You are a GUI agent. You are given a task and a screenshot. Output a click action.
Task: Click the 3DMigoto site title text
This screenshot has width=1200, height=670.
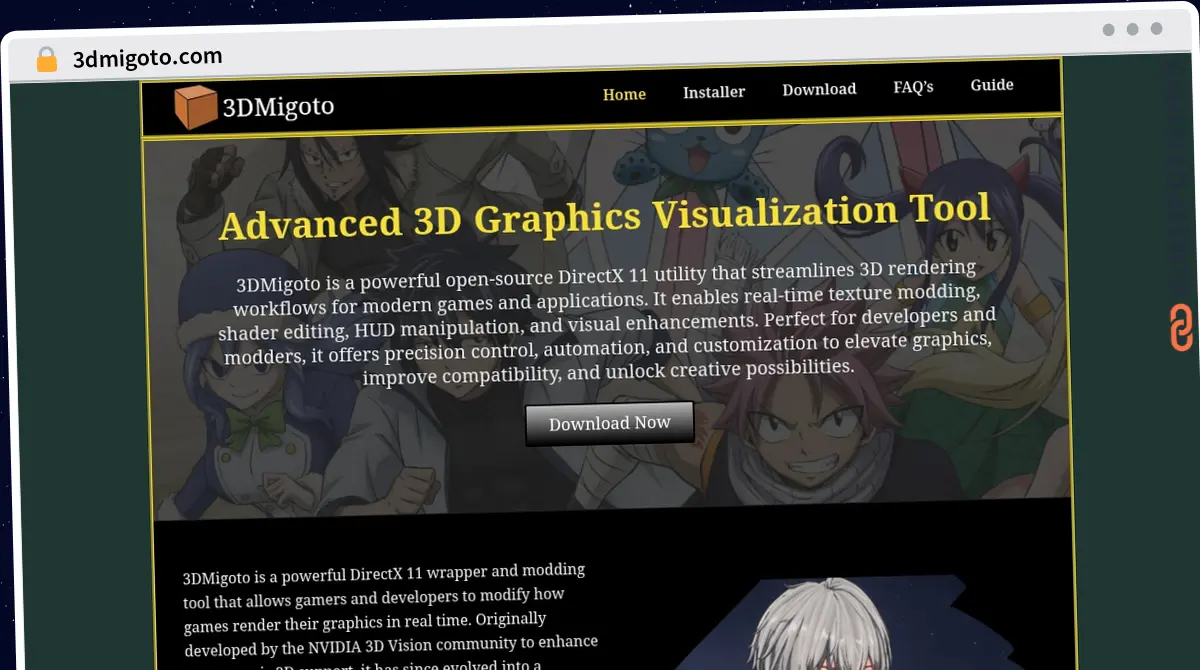[278, 106]
